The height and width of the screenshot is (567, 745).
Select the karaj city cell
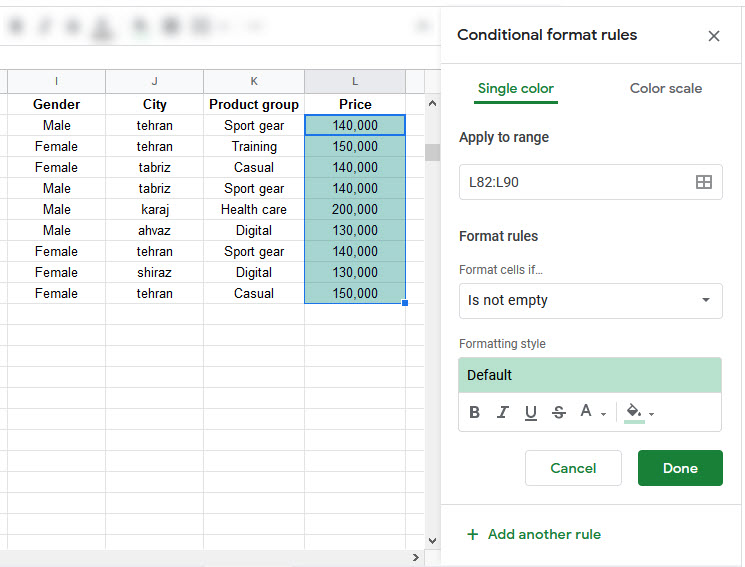click(154, 209)
